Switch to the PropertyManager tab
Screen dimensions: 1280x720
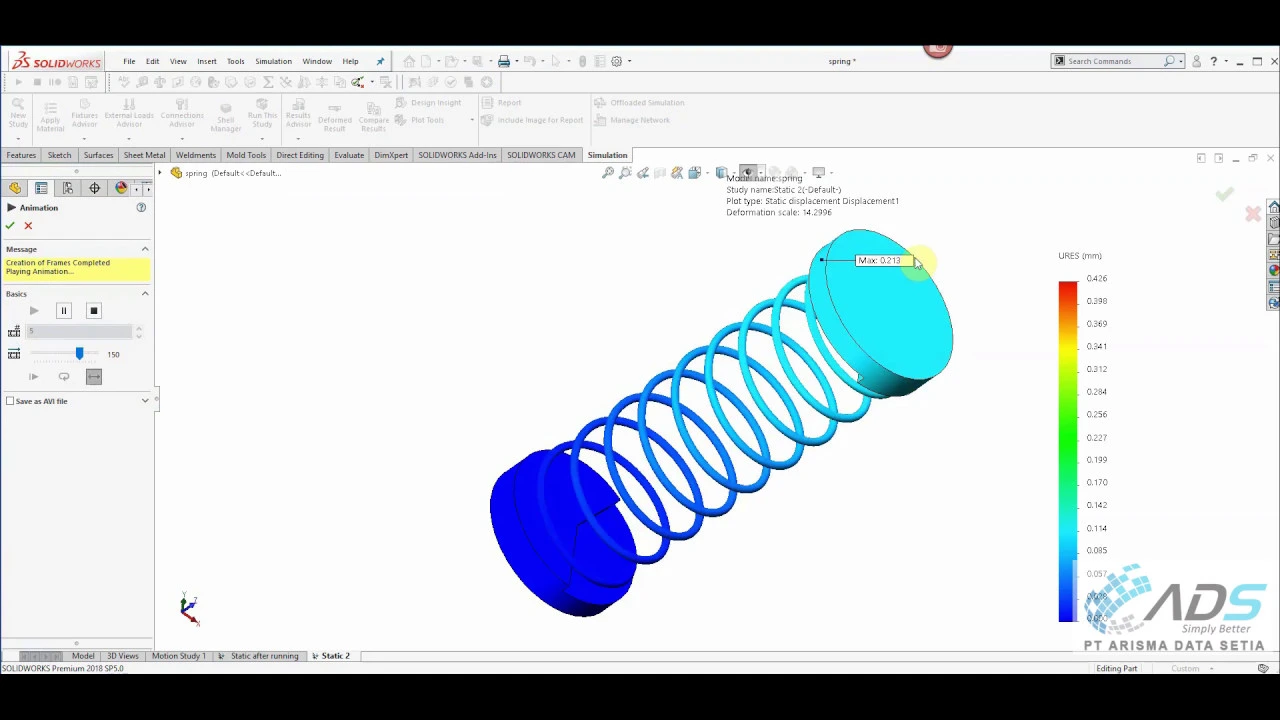(x=41, y=188)
